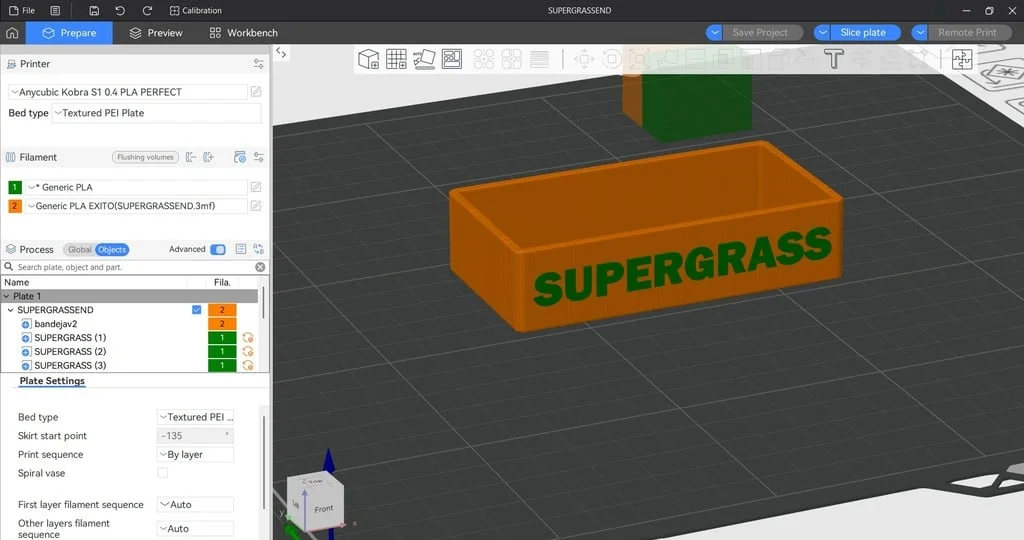
Task: Click the Auto orient icon
Action: point(424,59)
